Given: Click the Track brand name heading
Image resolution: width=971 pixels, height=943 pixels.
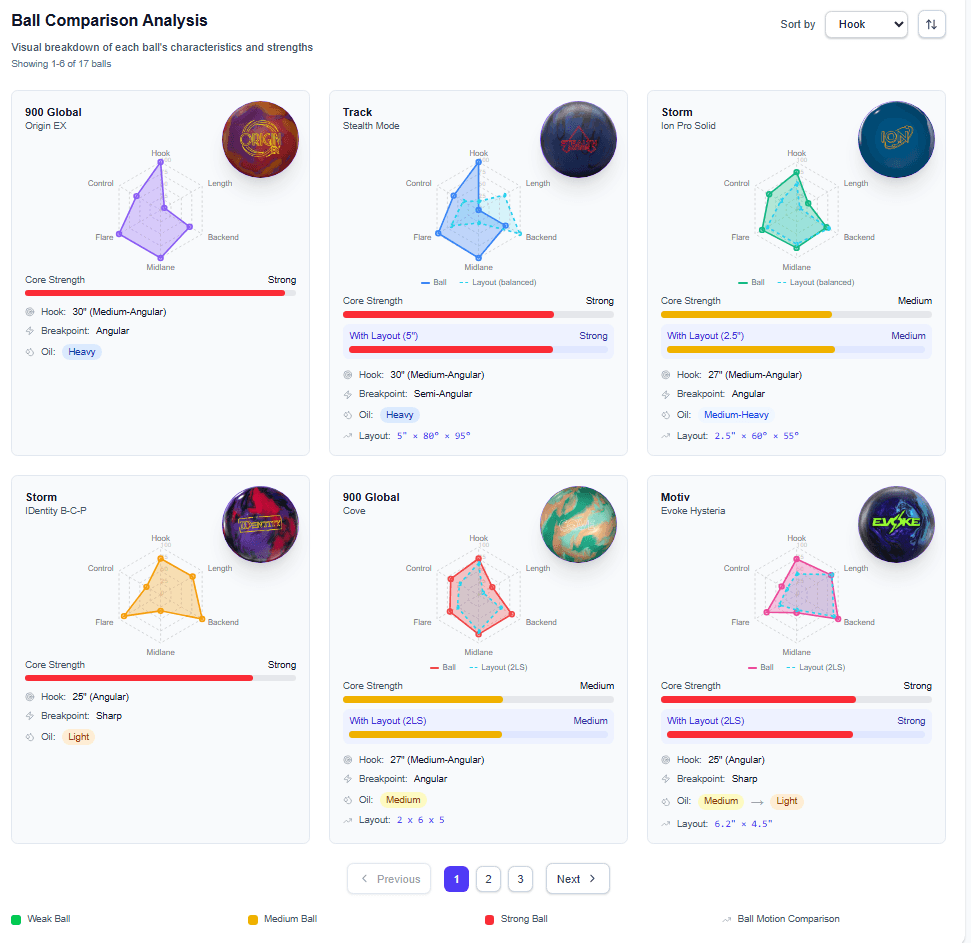Looking at the screenshot, I should (357, 112).
